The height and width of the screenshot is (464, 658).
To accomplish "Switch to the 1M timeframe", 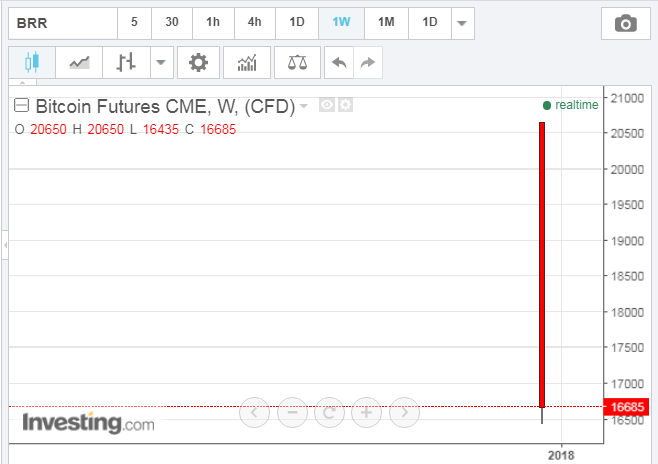I will click(386, 22).
